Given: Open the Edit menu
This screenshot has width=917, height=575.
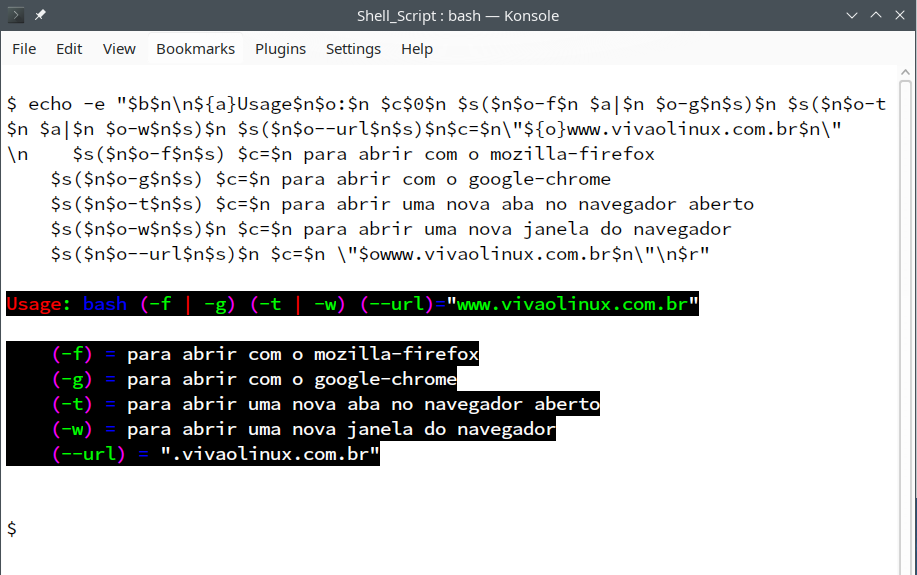Looking at the screenshot, I should 69,49.
